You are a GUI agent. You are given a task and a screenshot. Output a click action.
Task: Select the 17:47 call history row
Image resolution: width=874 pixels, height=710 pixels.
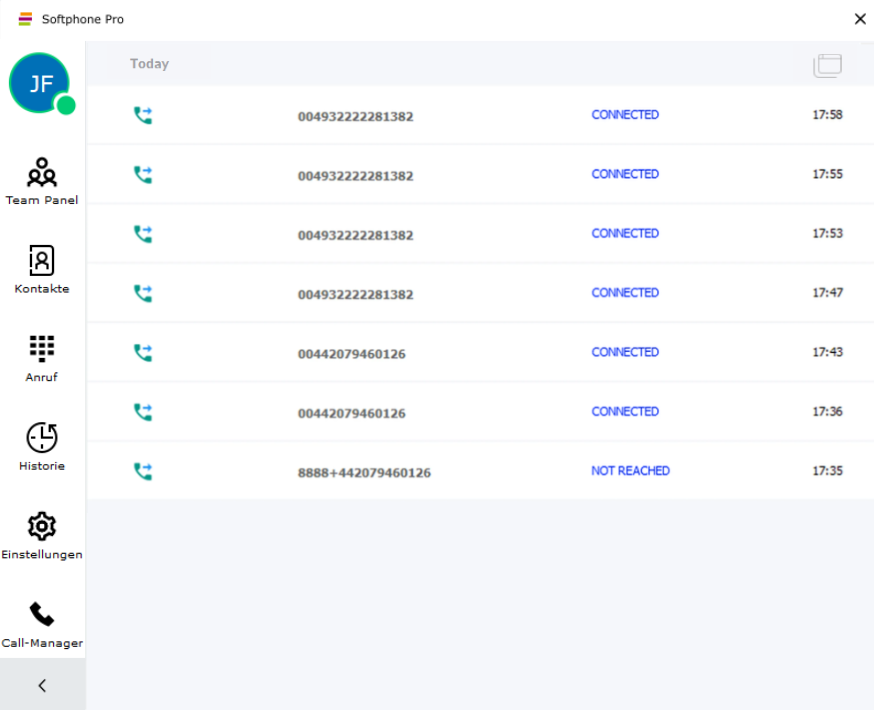[480, 294]
